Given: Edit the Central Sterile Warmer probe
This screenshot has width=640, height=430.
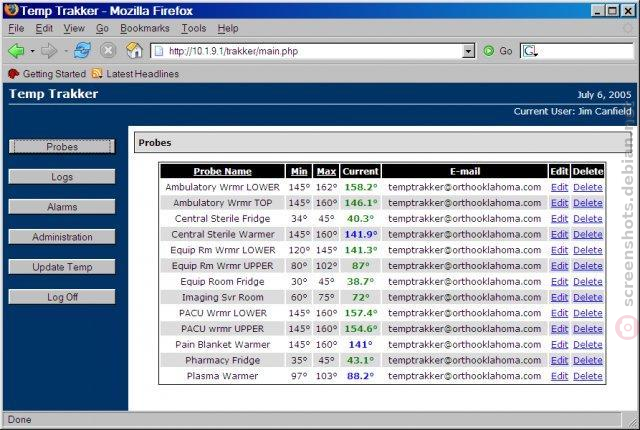Looking at the screenshot, I should (559, 234).
